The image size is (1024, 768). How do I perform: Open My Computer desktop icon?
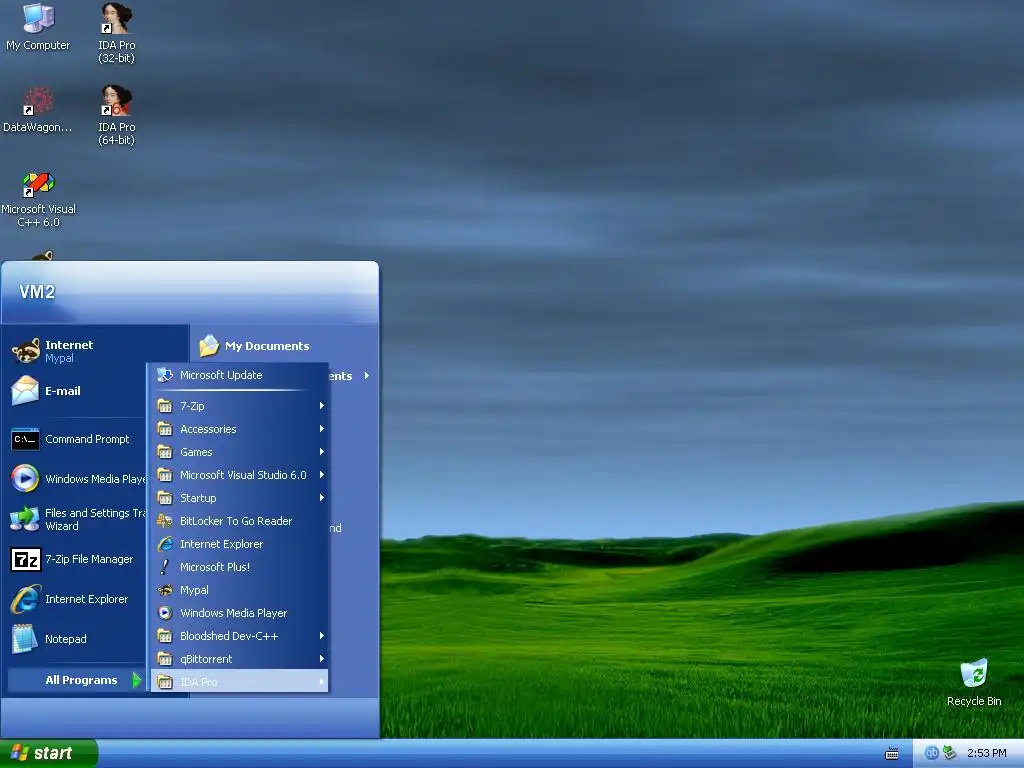tap(38, 27)
